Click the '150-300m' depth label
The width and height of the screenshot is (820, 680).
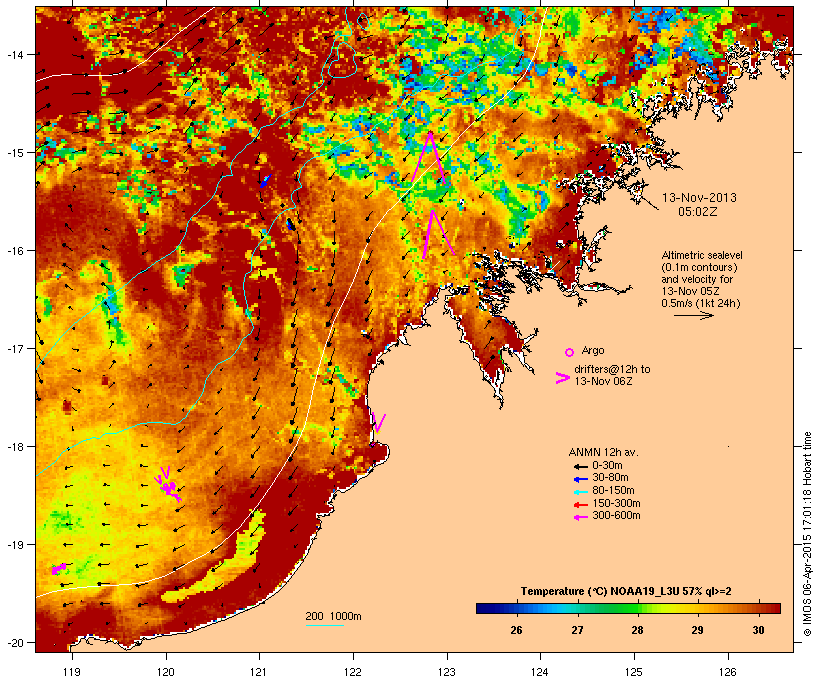tap(616, 503)
